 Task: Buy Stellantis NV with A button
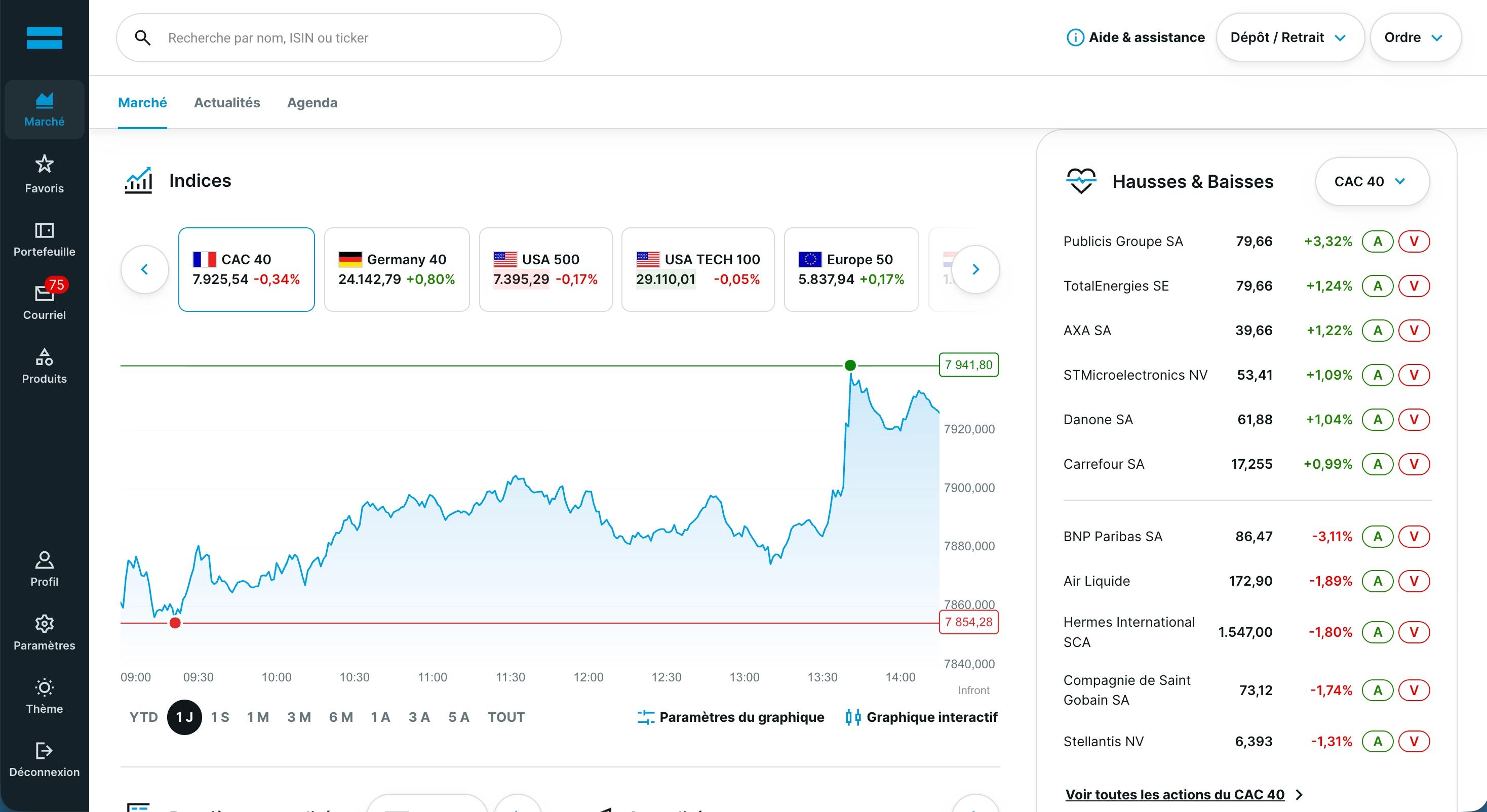coord(1377,741)
